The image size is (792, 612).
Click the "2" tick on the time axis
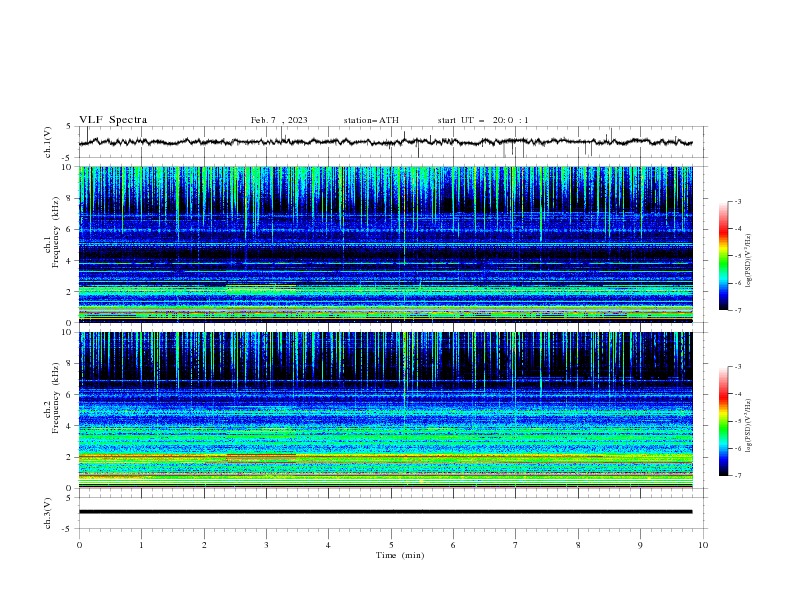tap(204, 545)
